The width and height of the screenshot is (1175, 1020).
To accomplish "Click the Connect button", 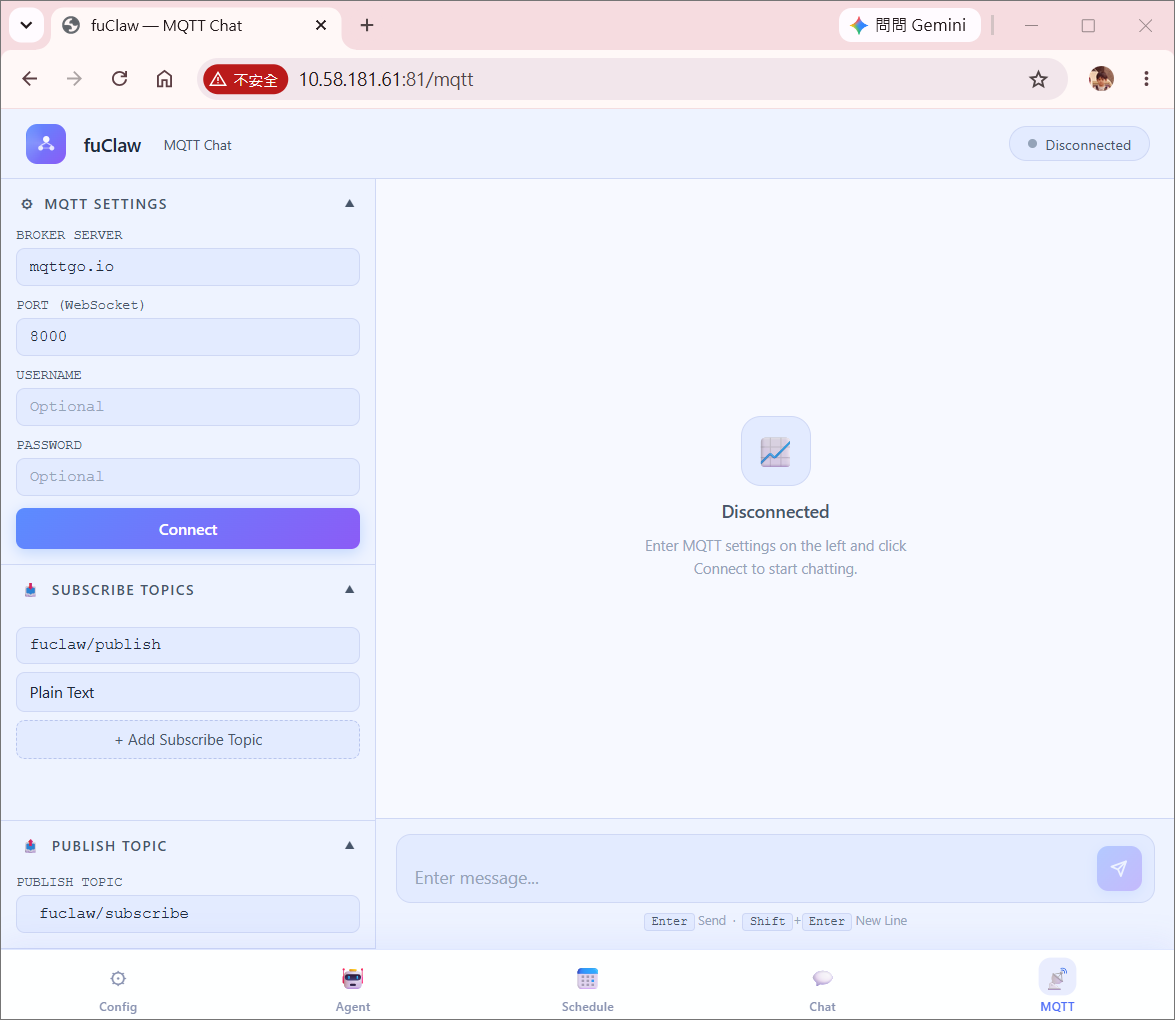I will click(187, 529).
